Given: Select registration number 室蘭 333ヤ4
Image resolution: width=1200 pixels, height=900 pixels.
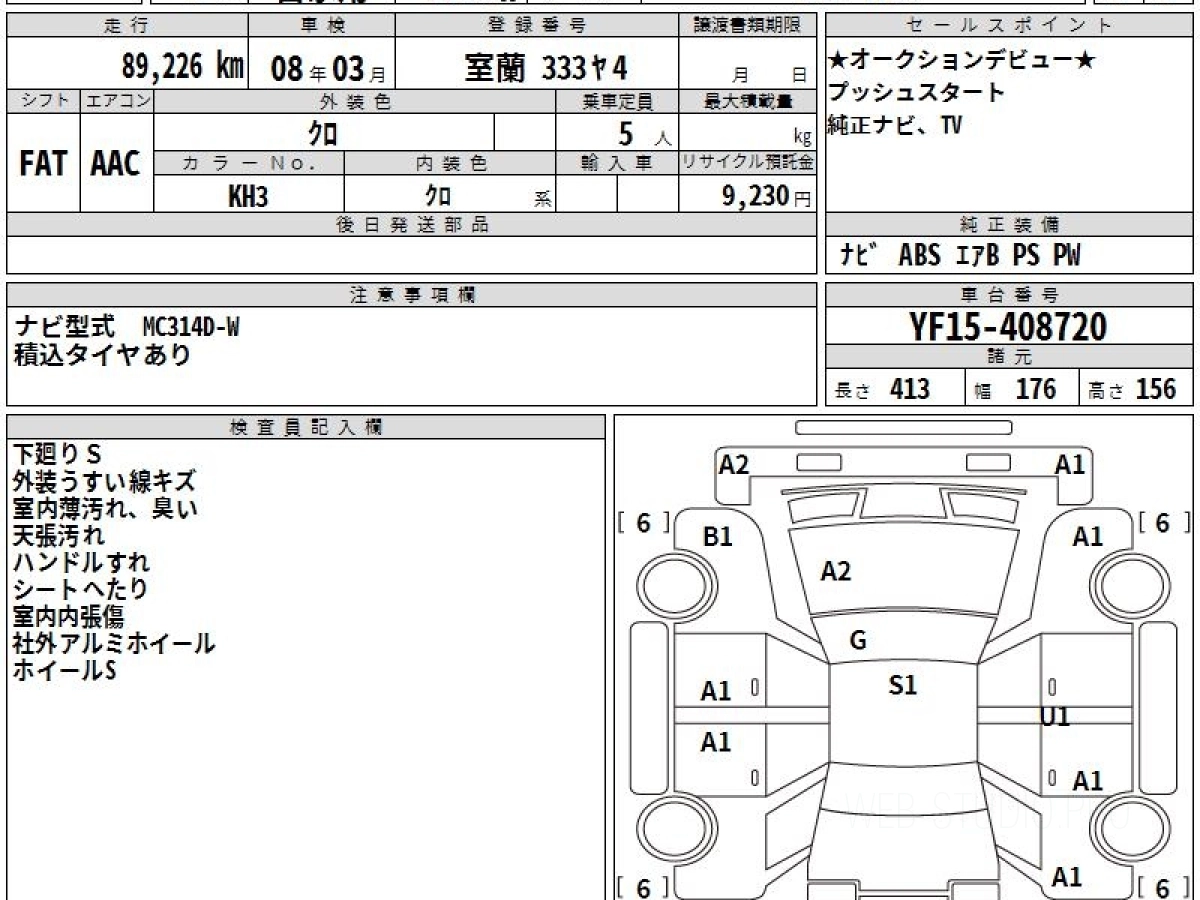Looking at the screenshot, I should tap(546, 67).
